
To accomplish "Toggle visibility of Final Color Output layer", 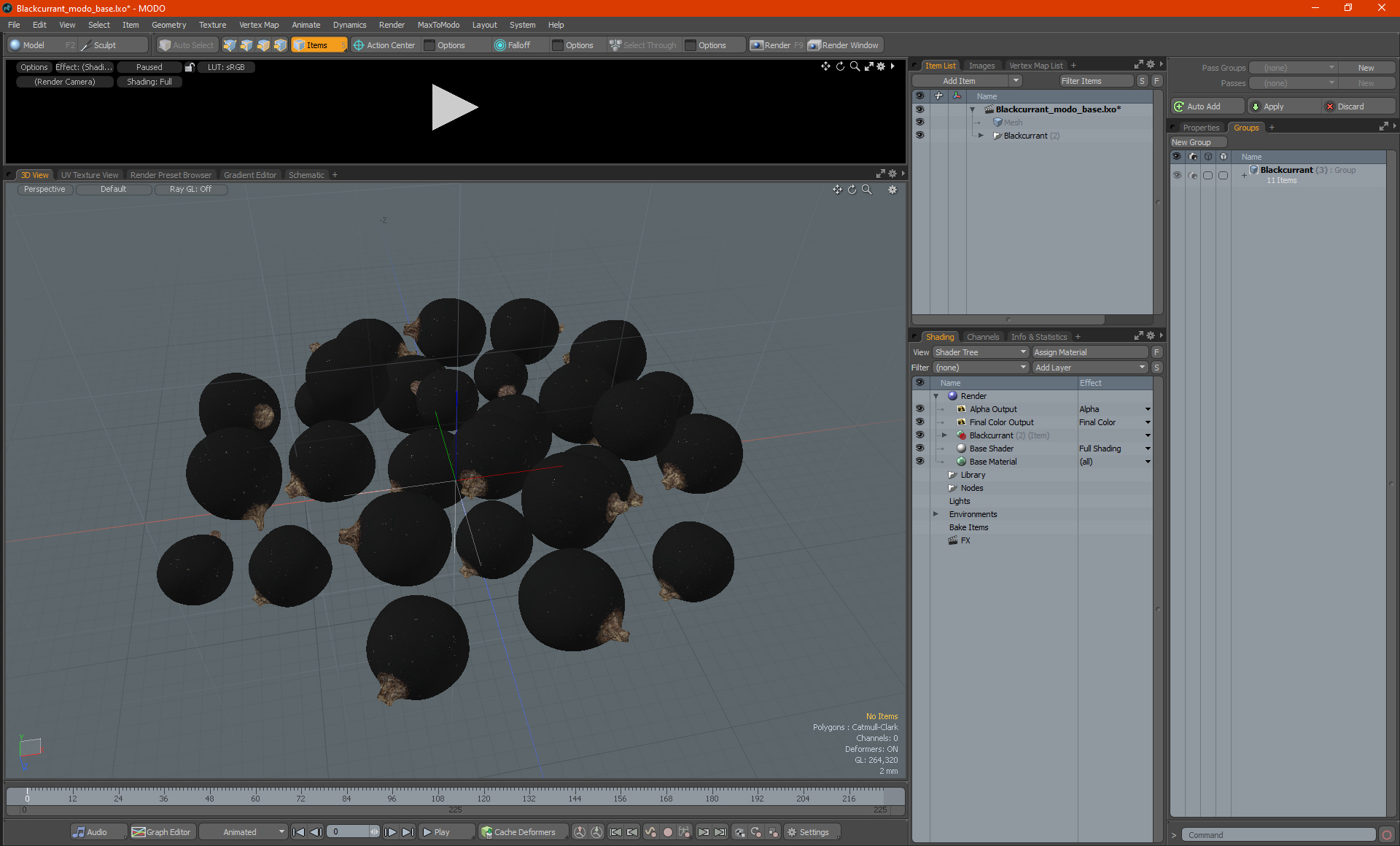I will pyautogui.click(x=919, y=422).
